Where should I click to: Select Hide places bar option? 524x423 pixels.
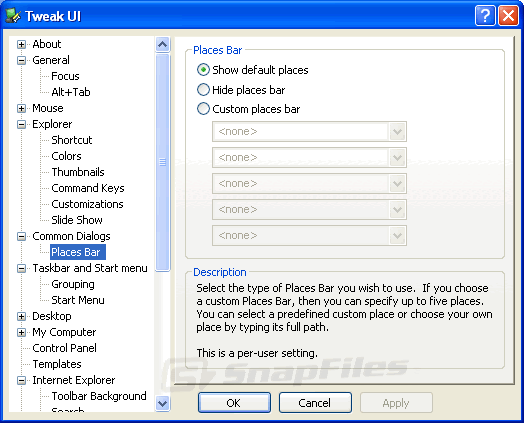pyautogui.click(x=203, y=90)
